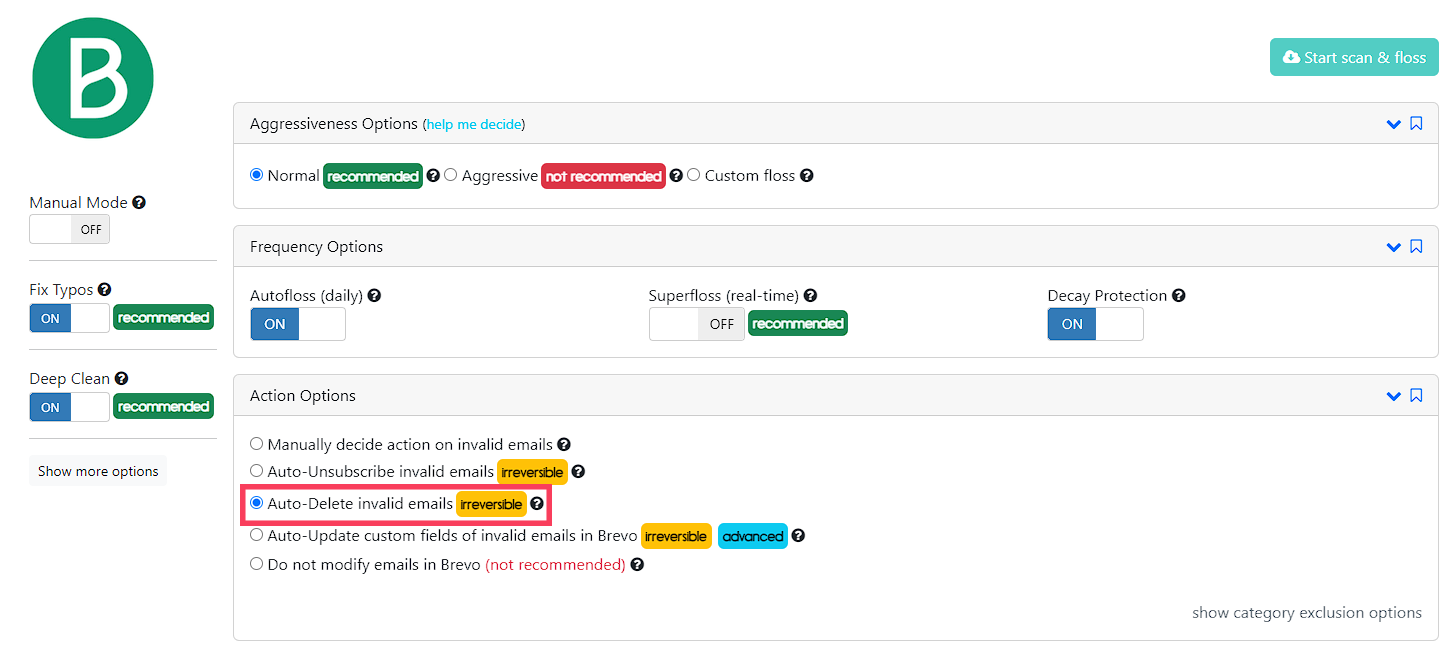This screenshot has width=1454, height=656.
Task: Open help icon next to Manual Mode
Action: pyautogui.click(x=139, y=202)
